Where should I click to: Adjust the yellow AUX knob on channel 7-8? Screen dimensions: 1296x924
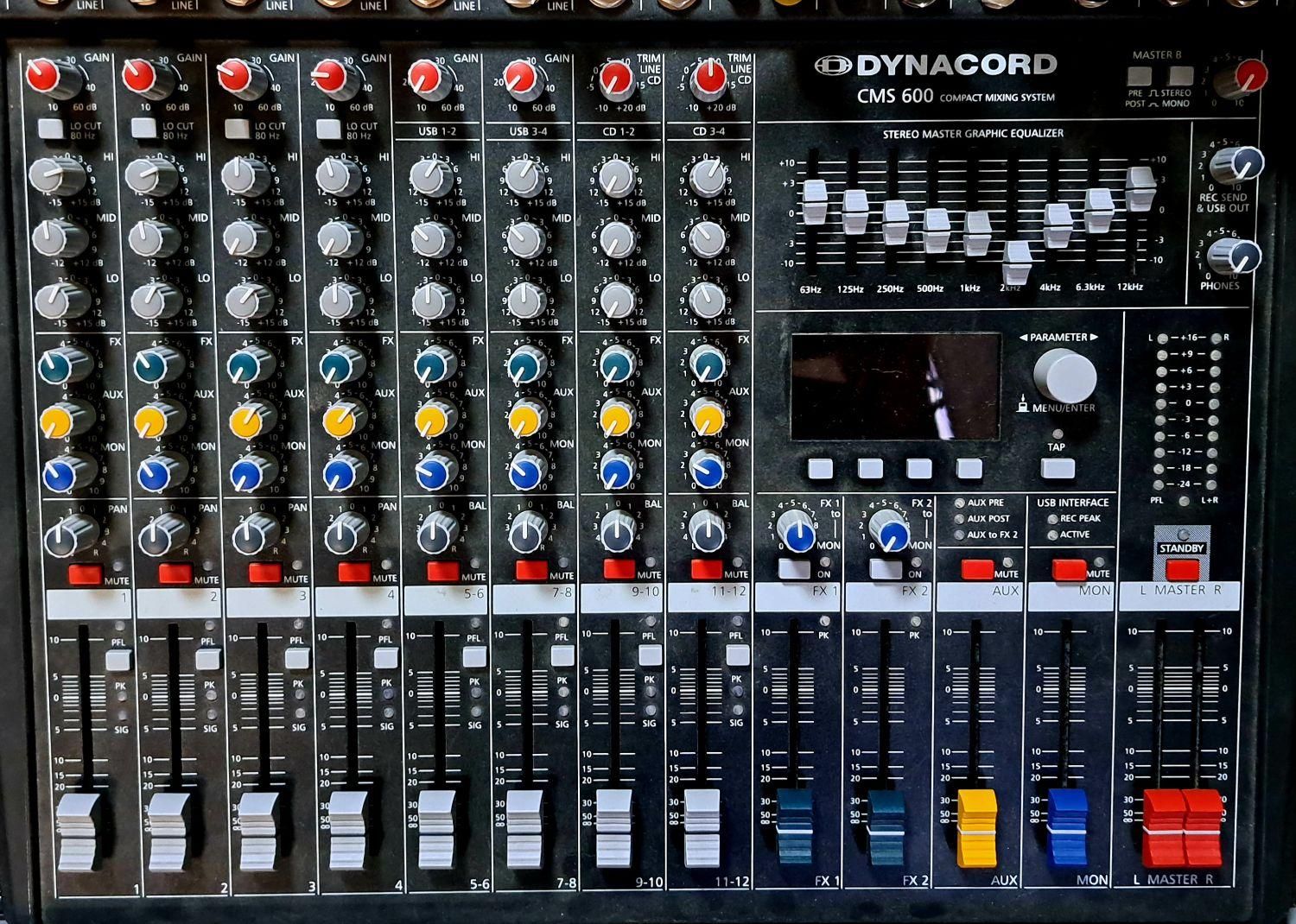click(524, 421)
